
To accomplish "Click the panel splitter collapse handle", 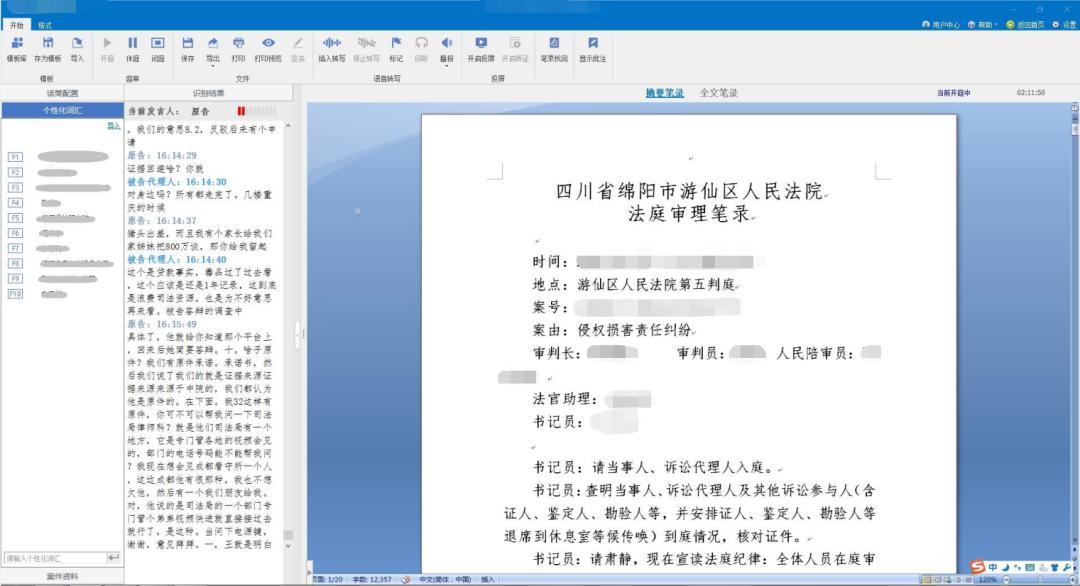I will click(x=300, y=335).
